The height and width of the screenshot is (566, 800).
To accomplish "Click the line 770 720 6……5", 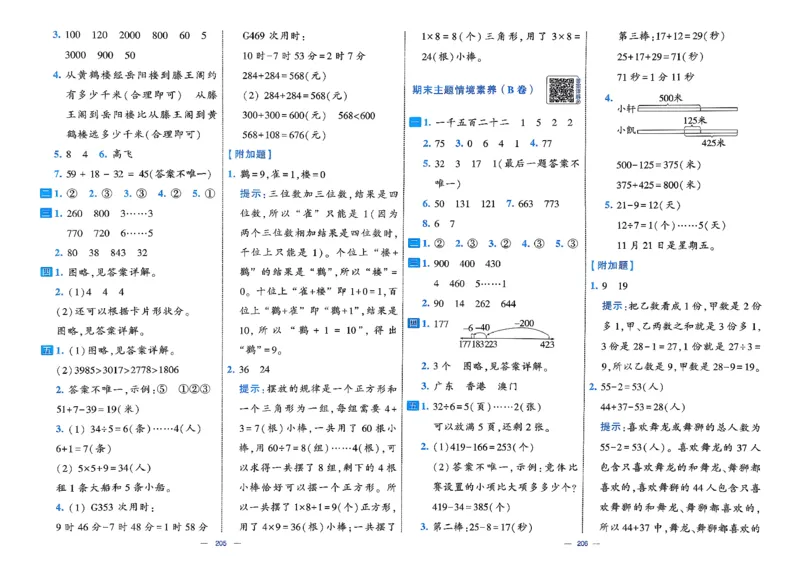I will tap(110, 233).
